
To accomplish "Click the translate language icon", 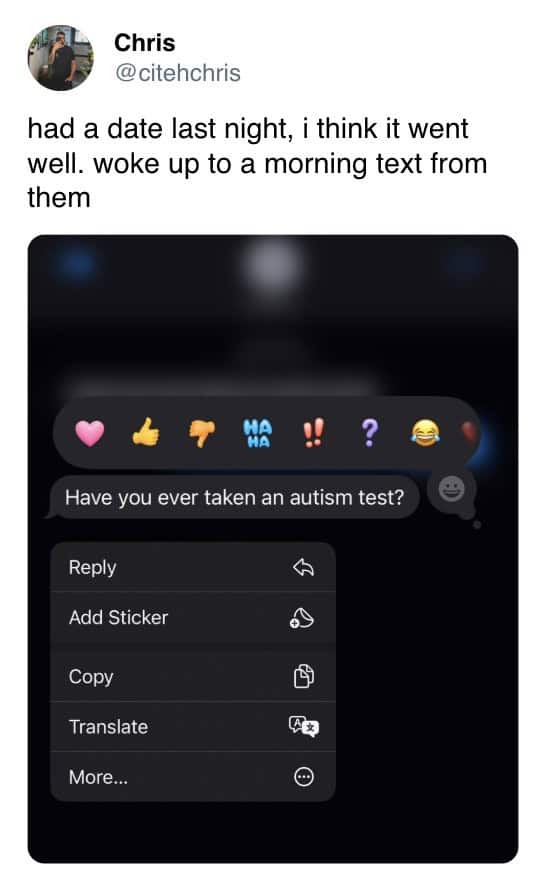I will click(x=304, y=726).
